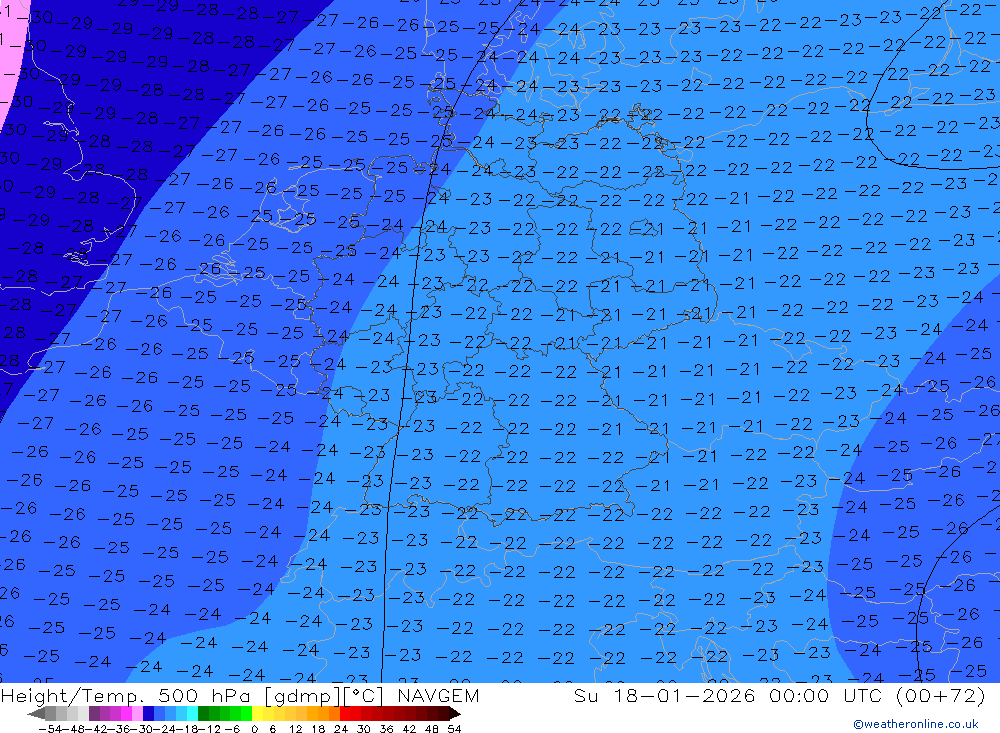Select the NAVGEM model name in the title

438,695
